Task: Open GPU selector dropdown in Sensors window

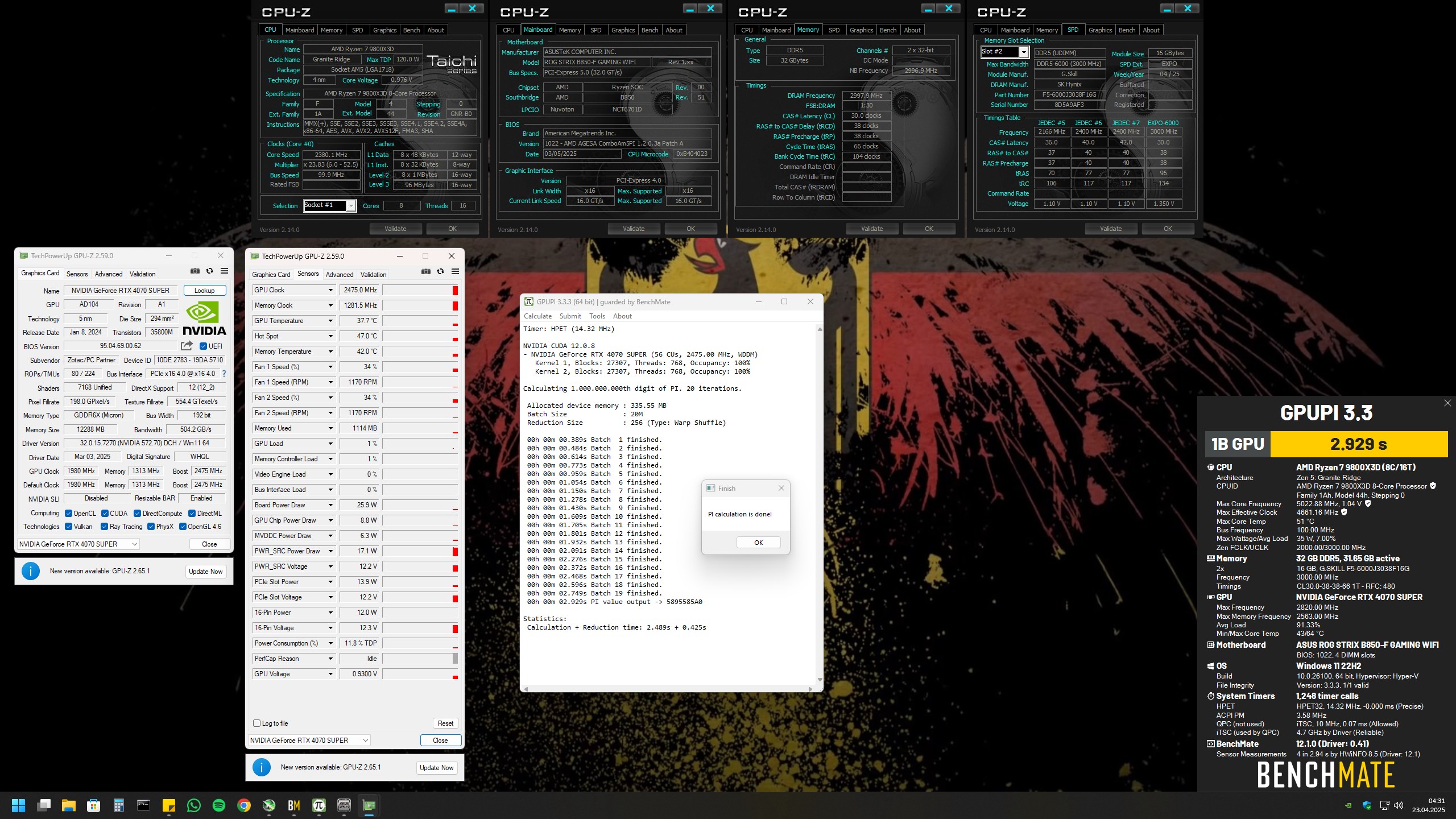Action: 309,741
